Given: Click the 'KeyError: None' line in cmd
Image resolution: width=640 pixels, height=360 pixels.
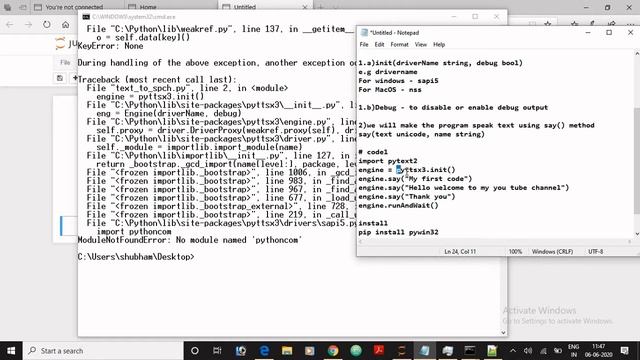Looking at the screenshot, I should (110, 46).
